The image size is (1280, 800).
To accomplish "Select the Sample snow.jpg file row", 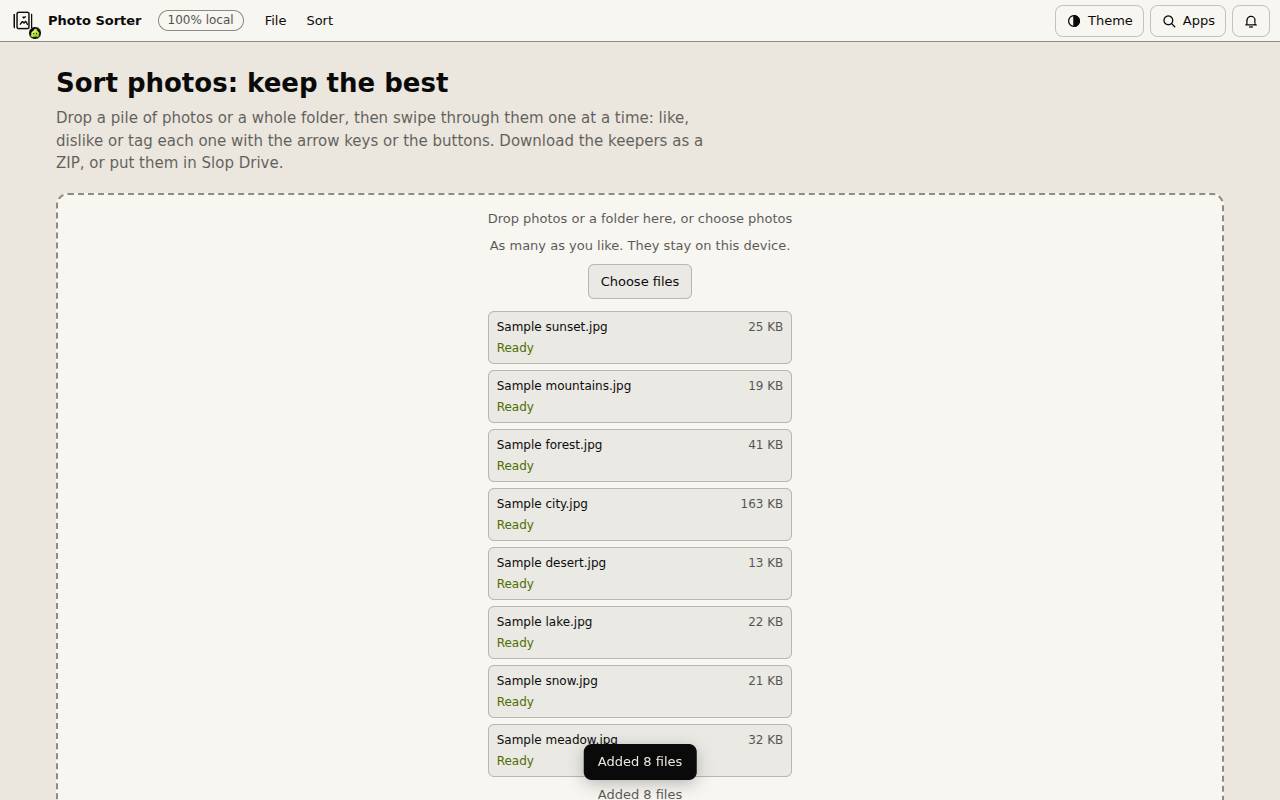I will click(x=640, y=691).
